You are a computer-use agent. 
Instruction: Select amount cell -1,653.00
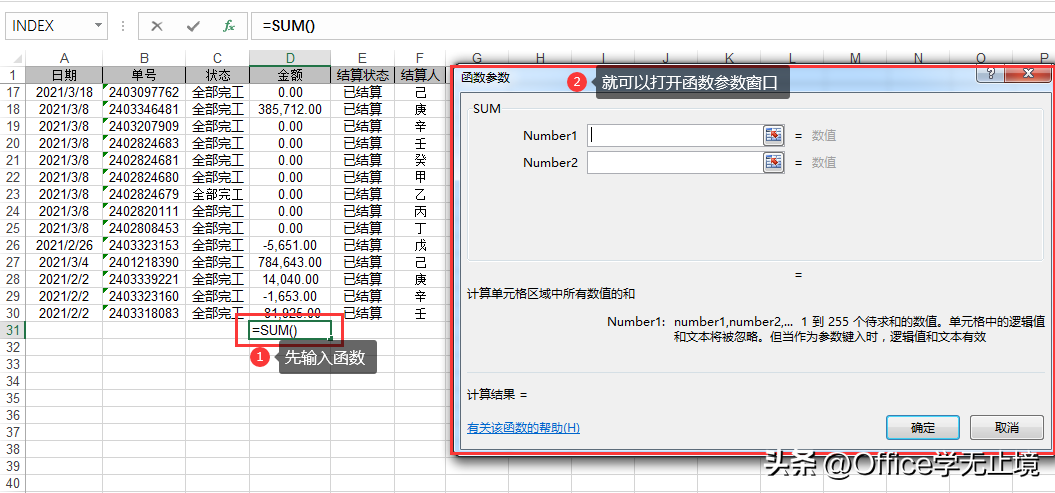pos(289,296)
